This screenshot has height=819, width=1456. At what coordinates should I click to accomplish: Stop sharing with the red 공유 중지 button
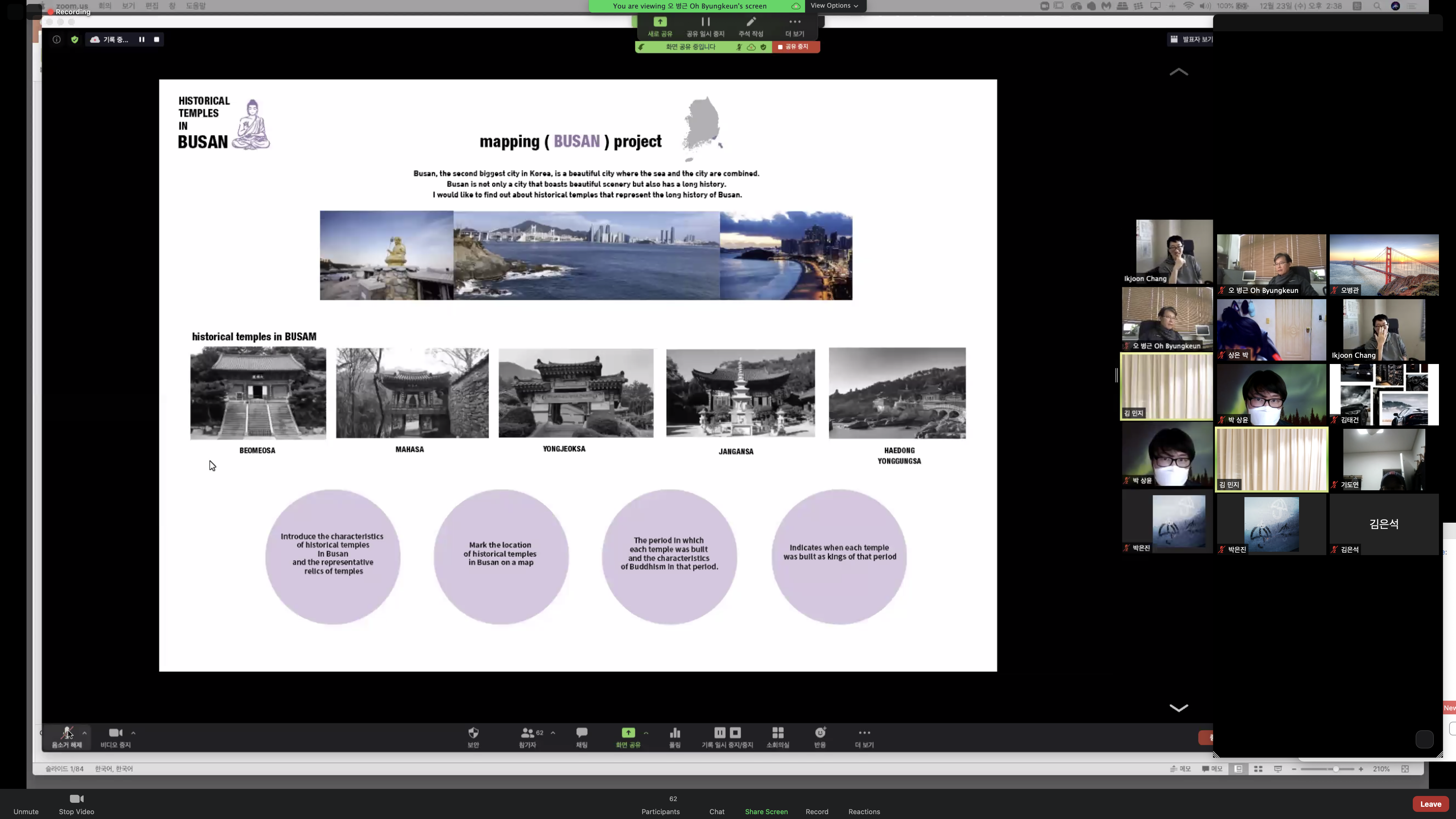tap(796, 47)
